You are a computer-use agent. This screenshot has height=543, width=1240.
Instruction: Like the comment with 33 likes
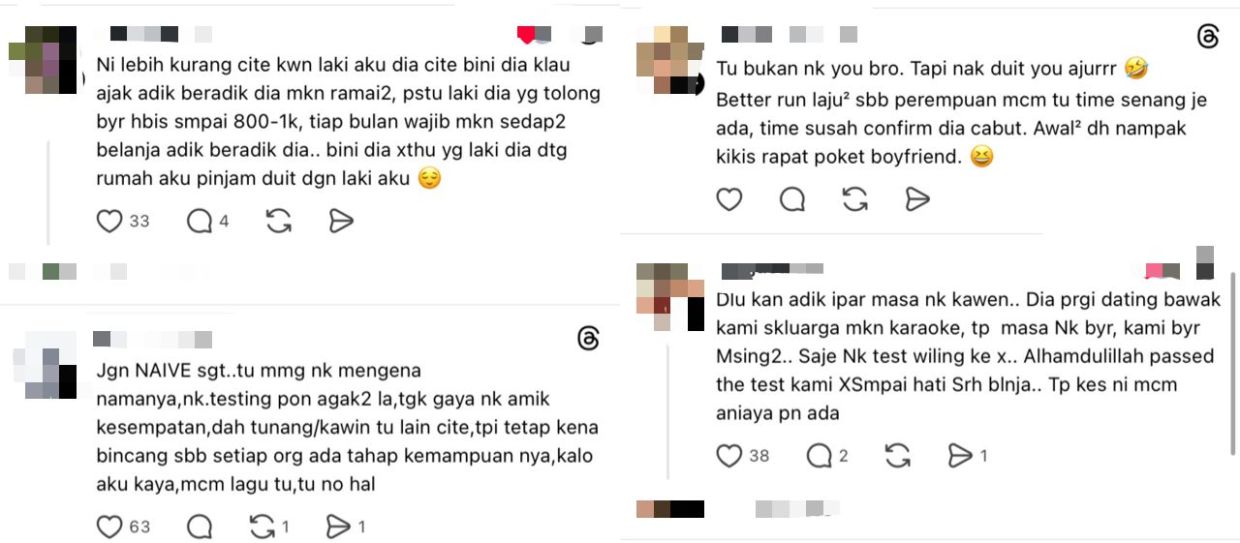coord(109,221)
